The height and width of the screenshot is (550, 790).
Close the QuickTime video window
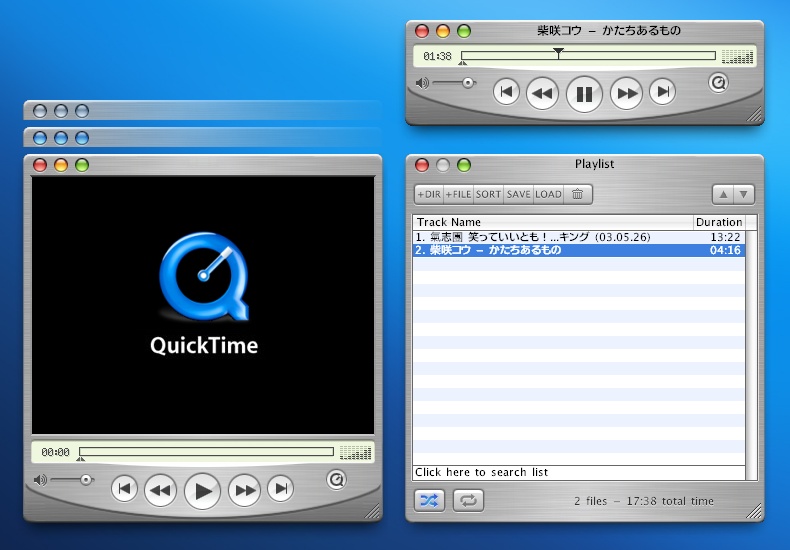[40, 165]
